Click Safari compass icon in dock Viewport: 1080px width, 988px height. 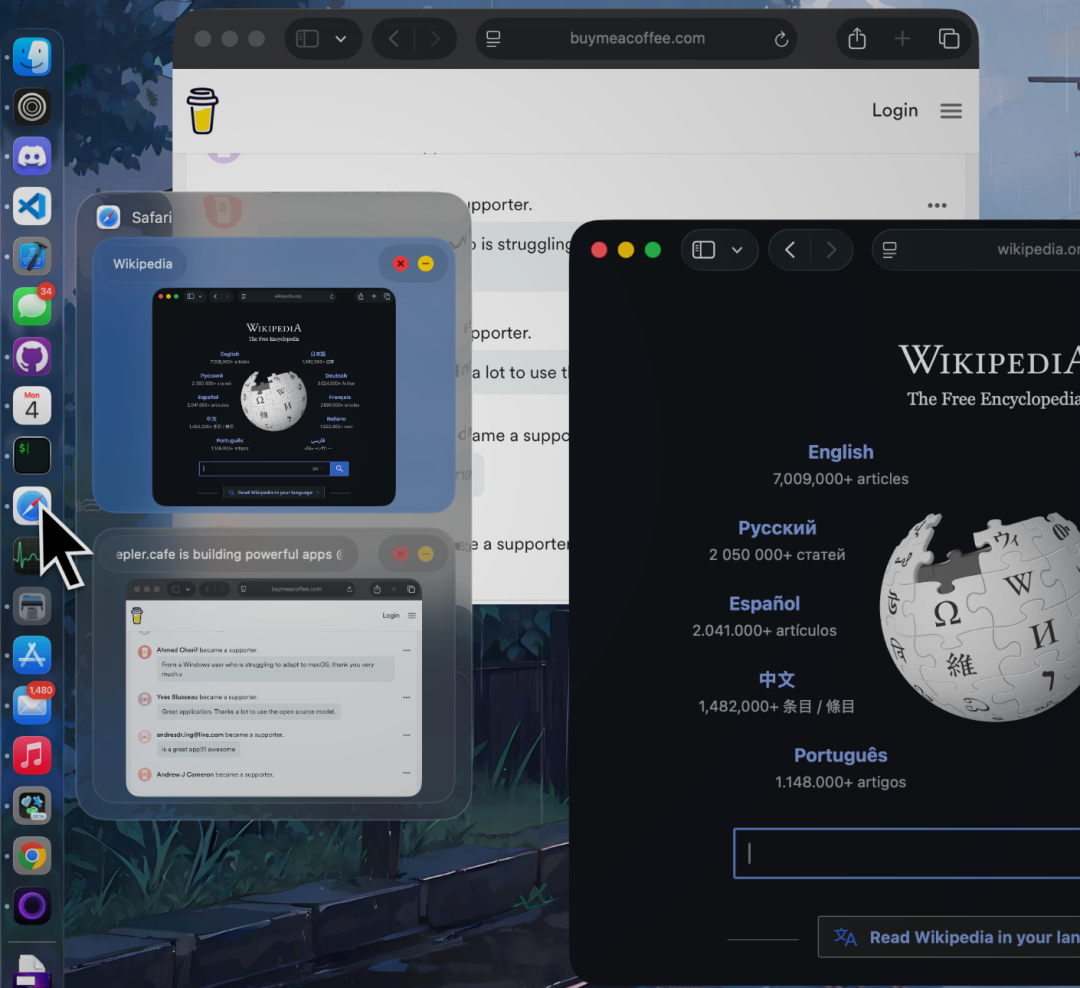(x=32, y=506)
